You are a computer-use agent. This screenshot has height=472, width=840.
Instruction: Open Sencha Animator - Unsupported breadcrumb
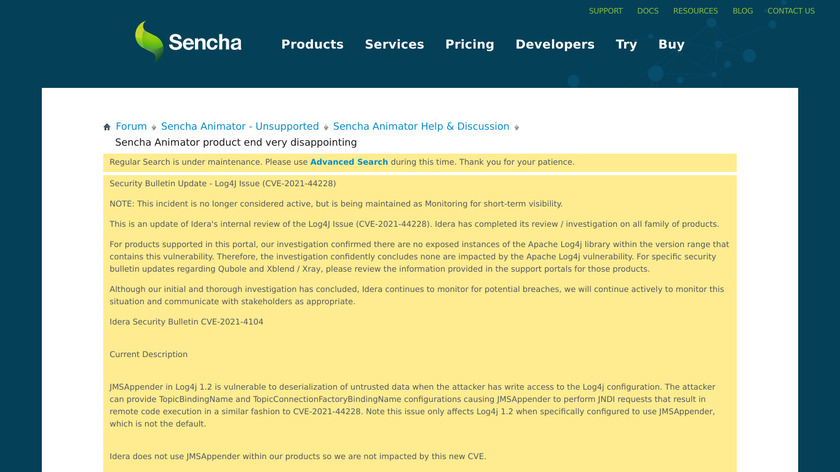240,126
